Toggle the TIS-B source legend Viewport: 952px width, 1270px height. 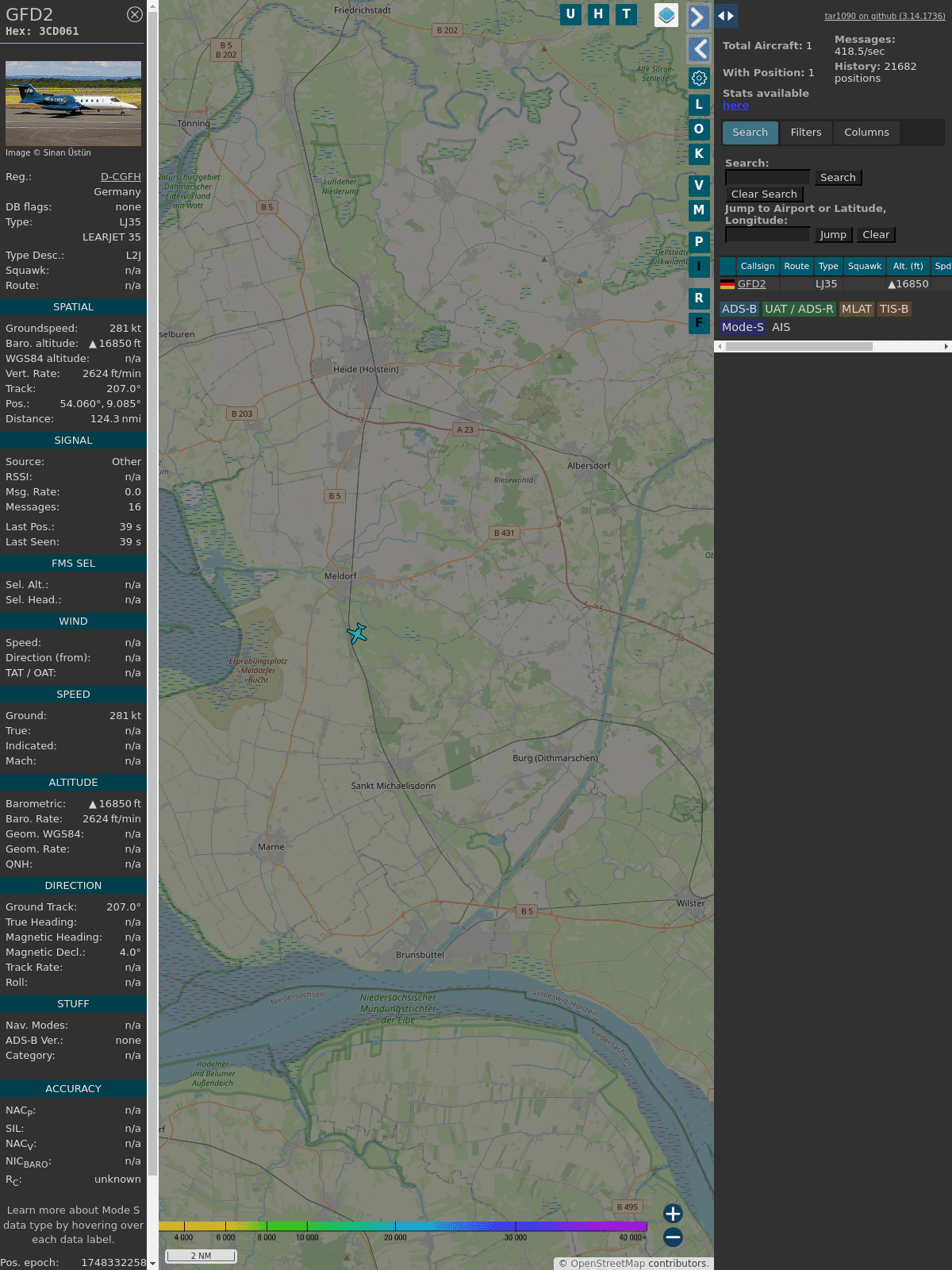click(894, 310)
